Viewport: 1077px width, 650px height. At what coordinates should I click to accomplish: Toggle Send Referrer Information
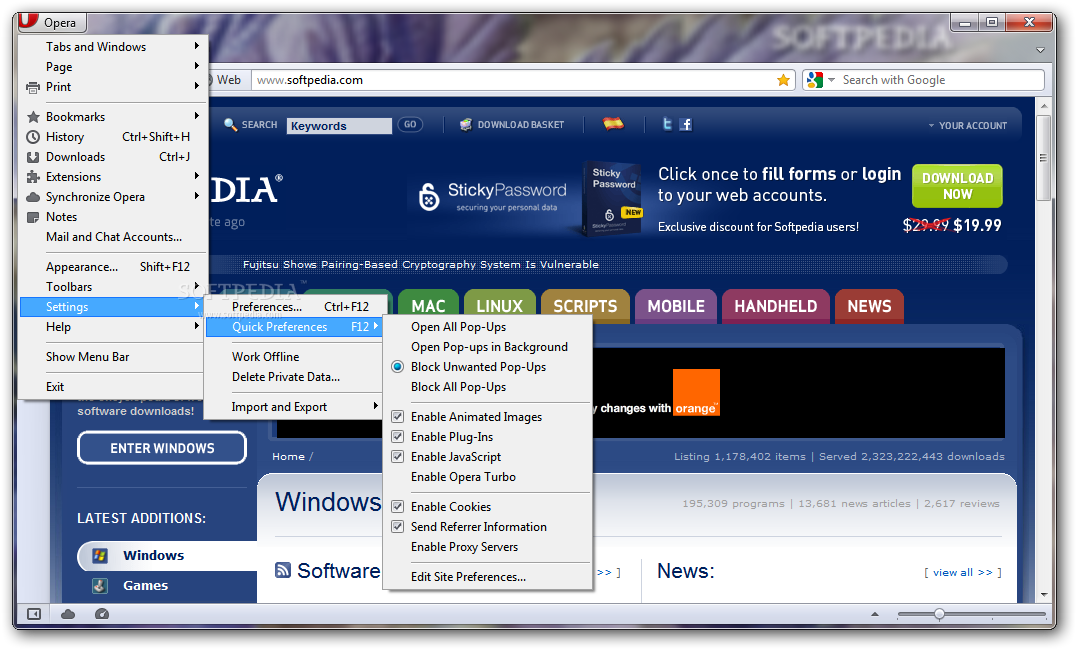[397, 526]
